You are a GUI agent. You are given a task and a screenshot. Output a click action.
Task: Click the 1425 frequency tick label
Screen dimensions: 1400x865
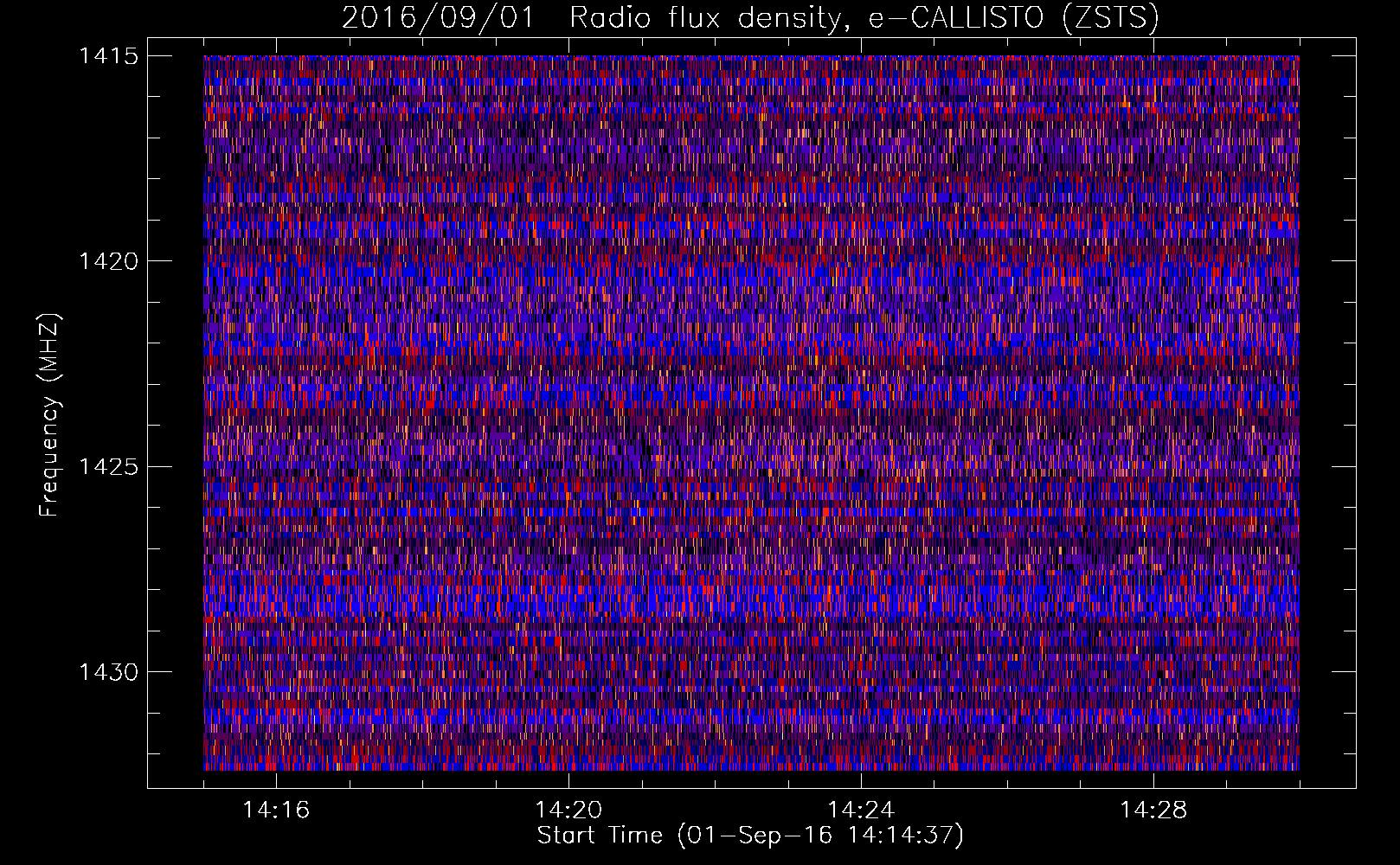[109, 467]
